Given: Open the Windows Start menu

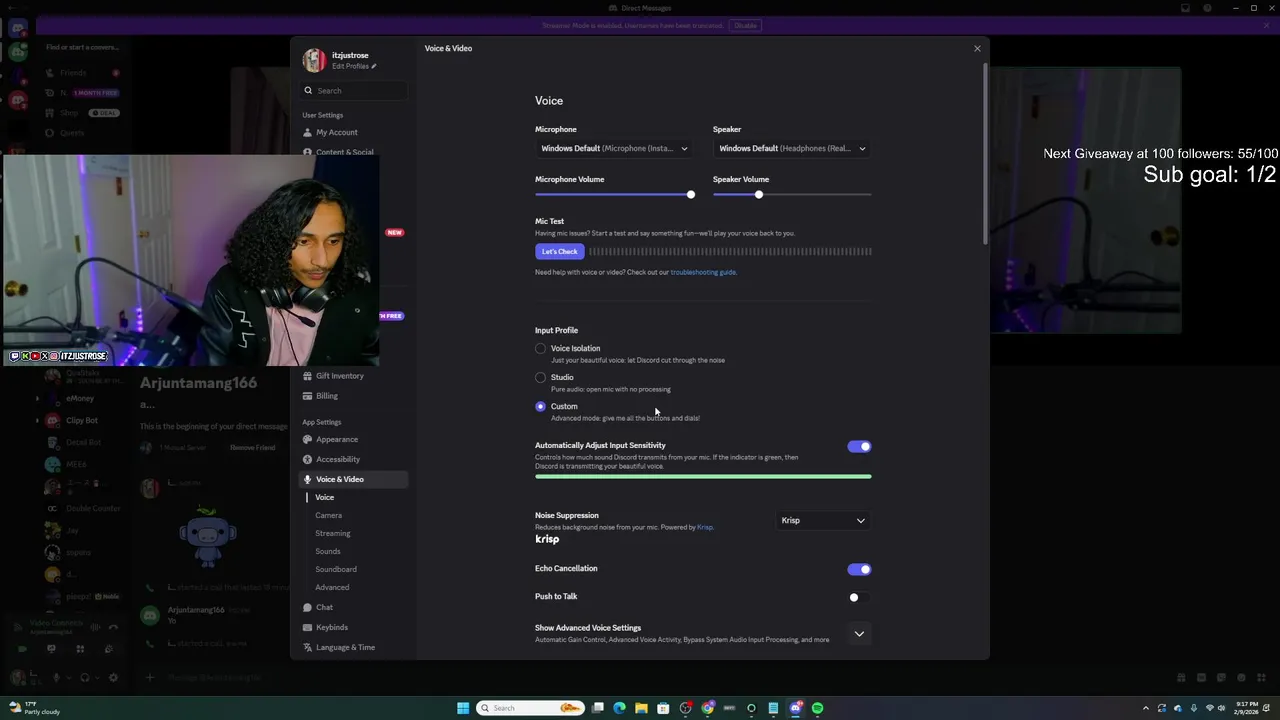Looking at the screenshot, I should pos(463,708).
